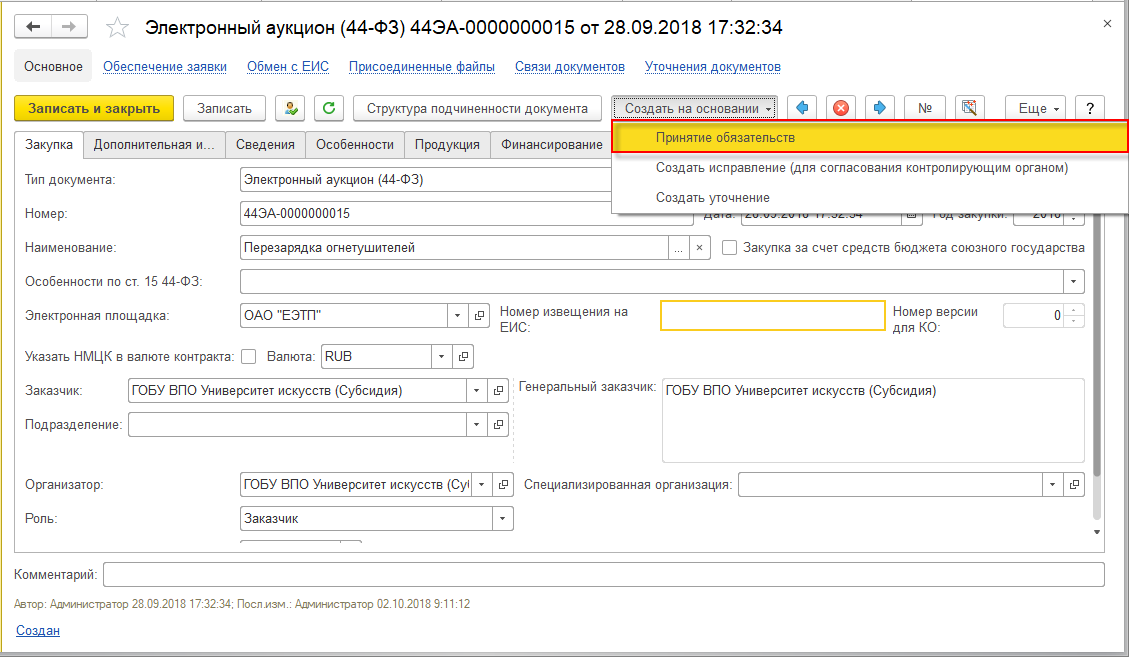Switch to the Дополнительная и... tab
1129x657 pixels.
coord(154,145)
